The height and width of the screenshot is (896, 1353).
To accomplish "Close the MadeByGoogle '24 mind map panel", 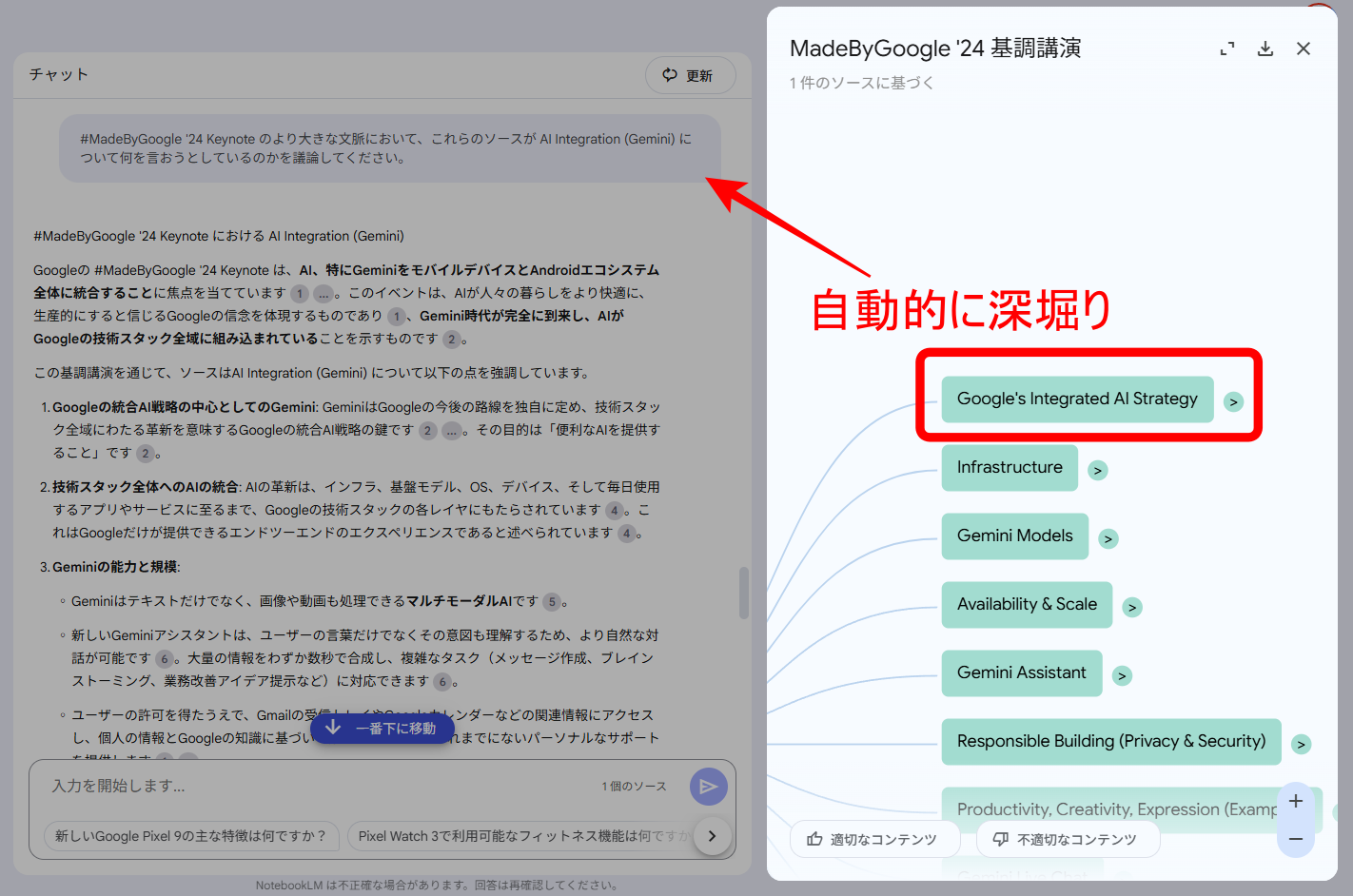I will pos(1304,49).
